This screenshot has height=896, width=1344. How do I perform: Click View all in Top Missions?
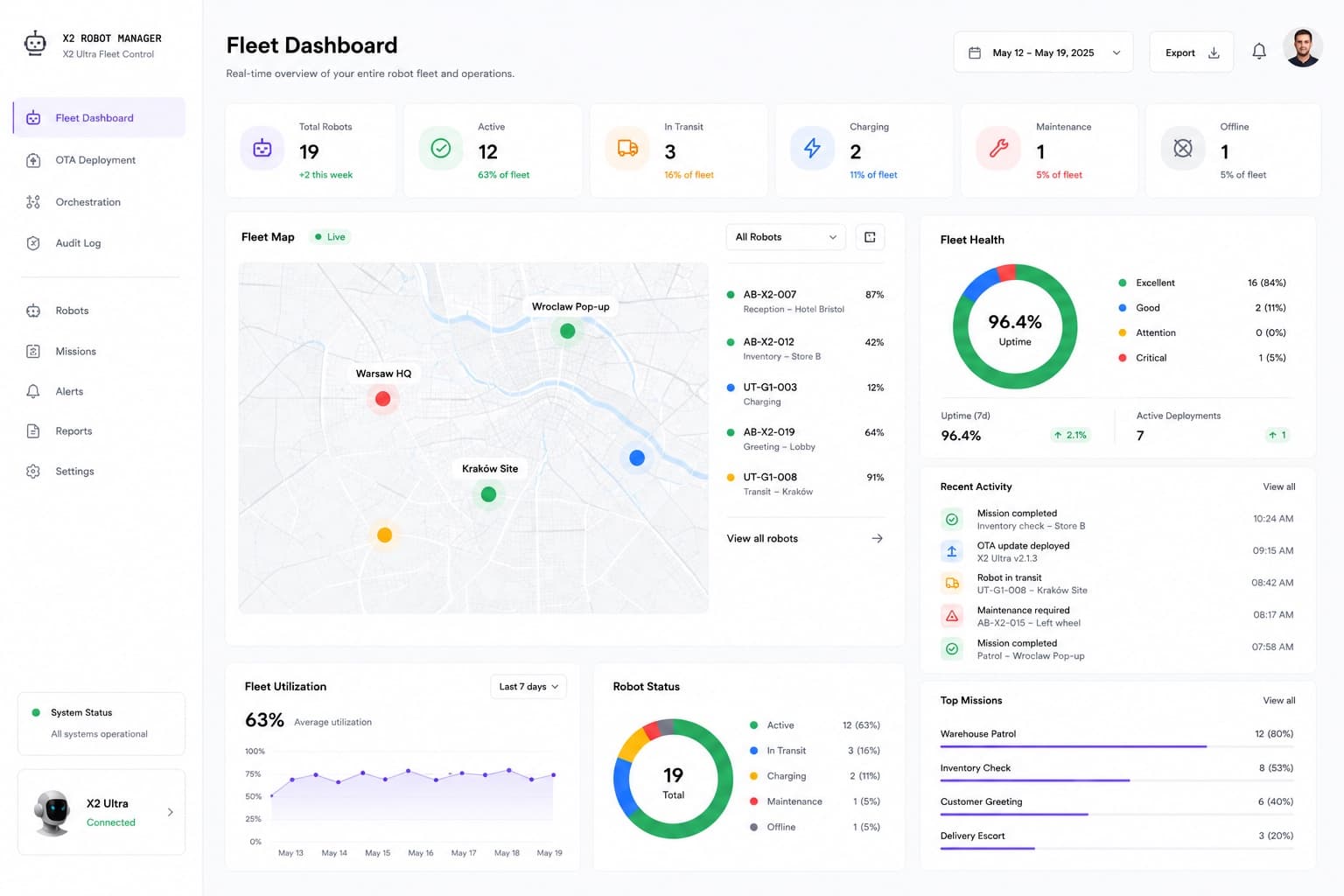pyautogui.click(x=1278, y=700)
